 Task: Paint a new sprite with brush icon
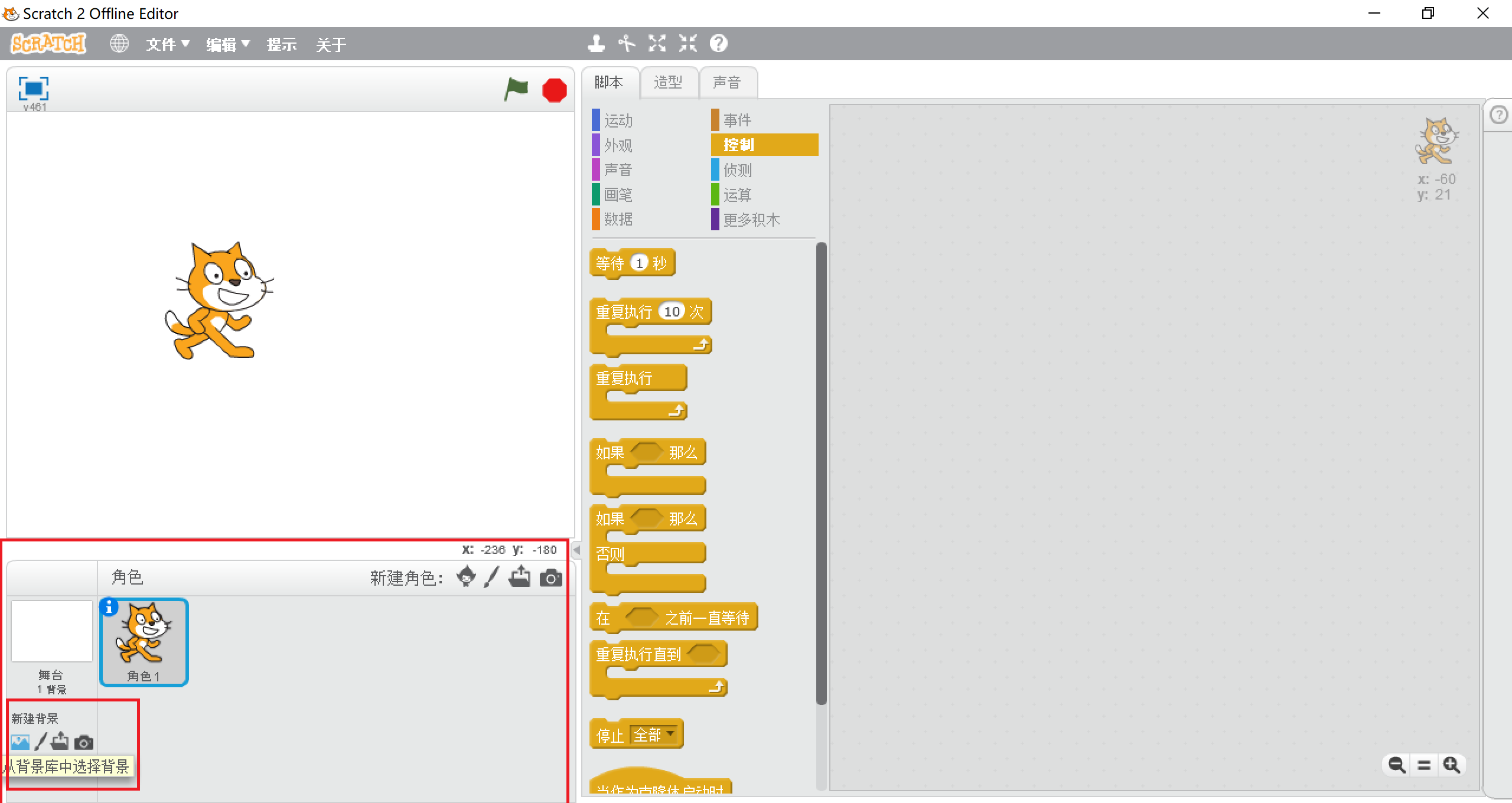coord(491,577)
